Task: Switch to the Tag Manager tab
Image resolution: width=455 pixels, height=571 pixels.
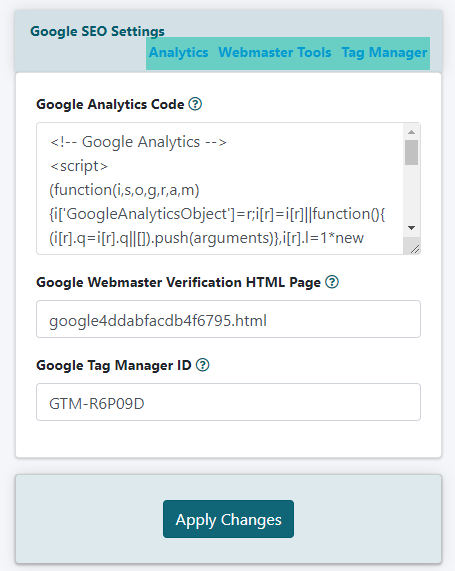Action: 384,53
